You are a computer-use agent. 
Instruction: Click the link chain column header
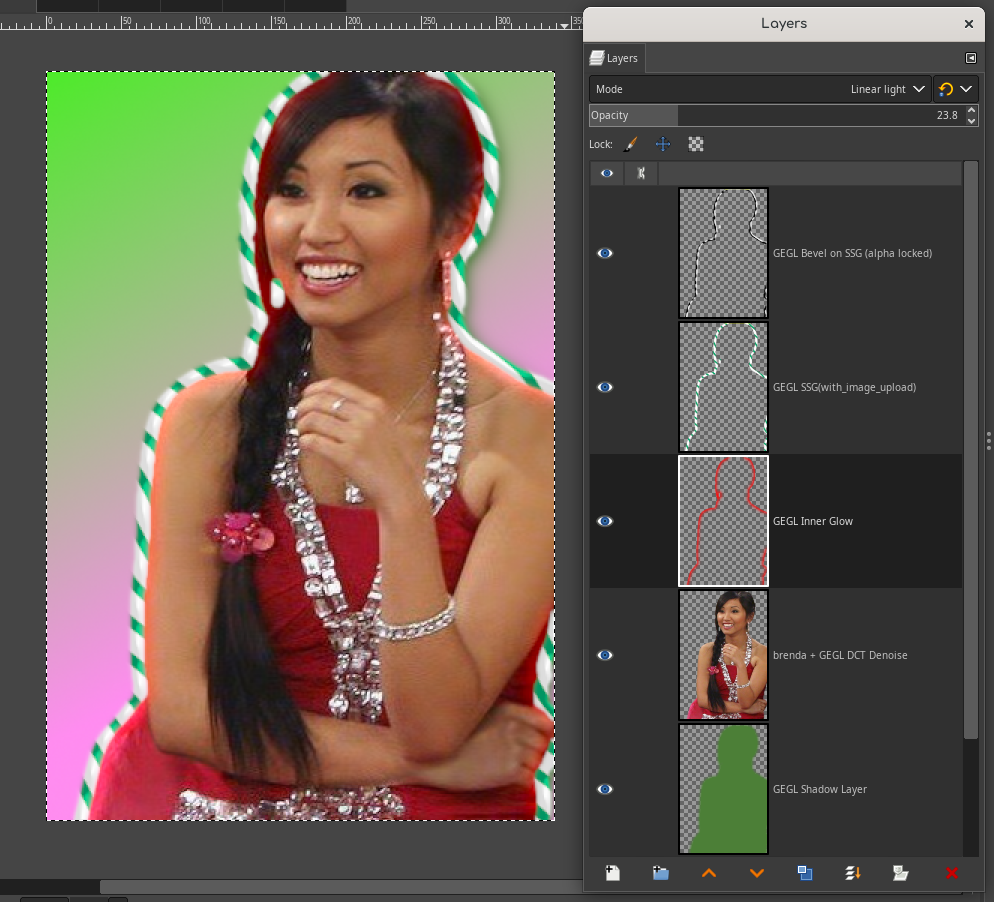641,173
